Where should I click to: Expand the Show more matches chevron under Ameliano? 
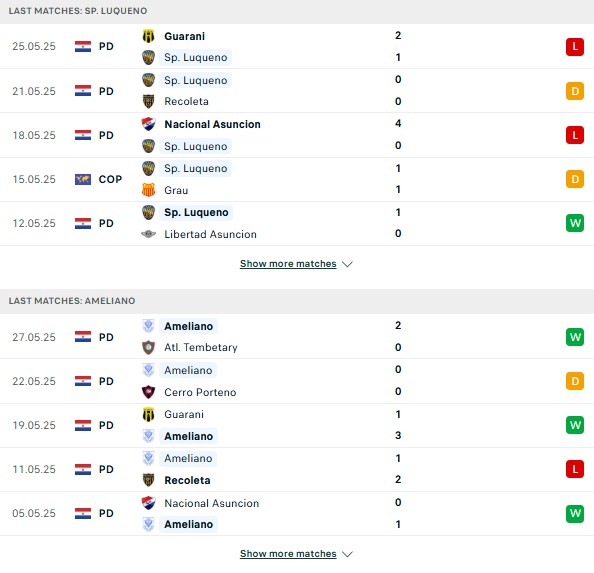(x=347, y=554)
